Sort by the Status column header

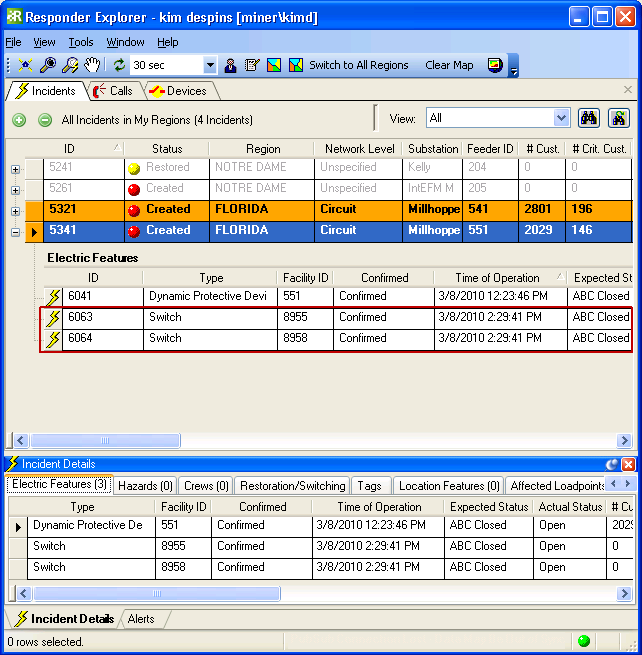(x=166, y=149)
